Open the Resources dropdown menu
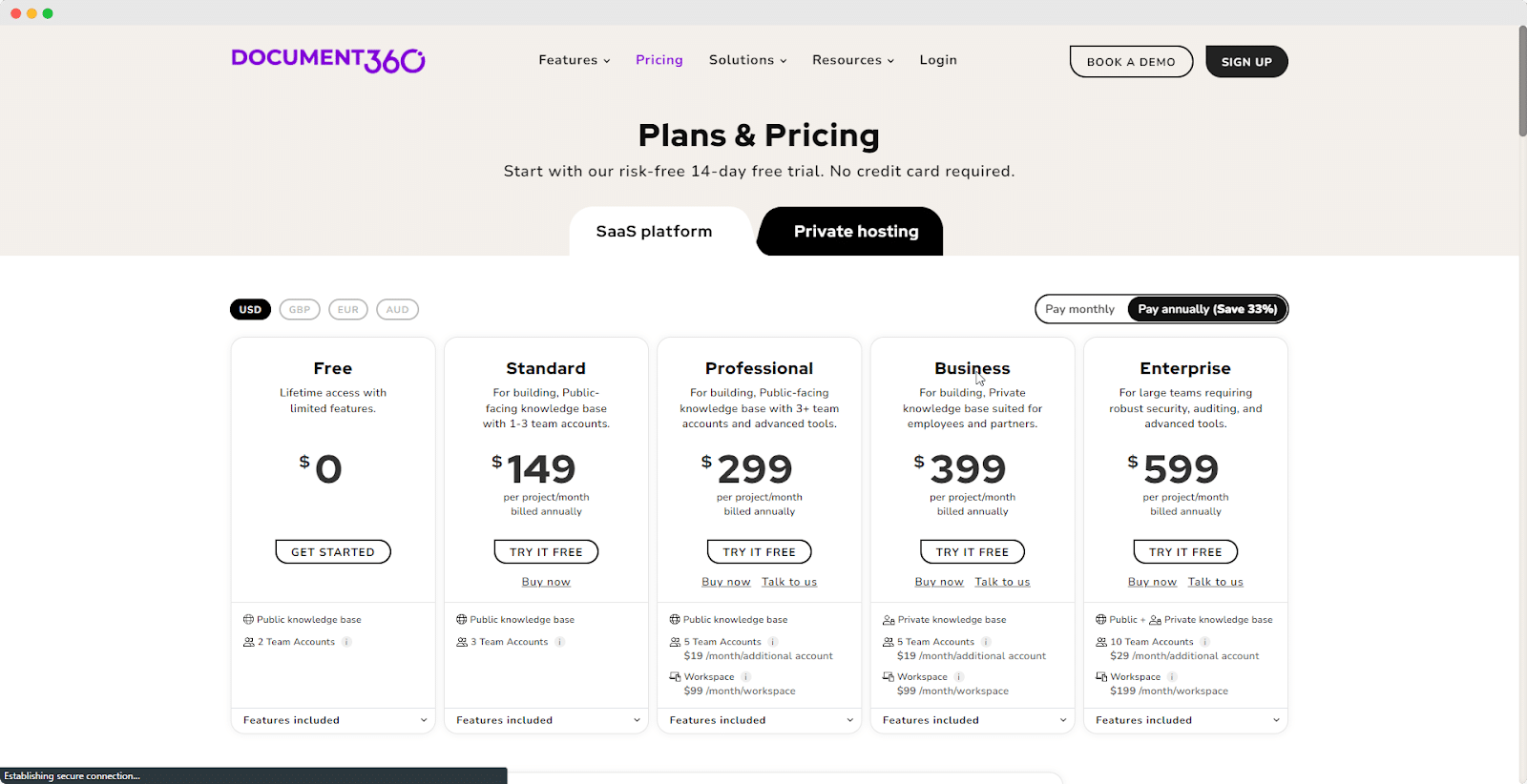 (851, 59)
